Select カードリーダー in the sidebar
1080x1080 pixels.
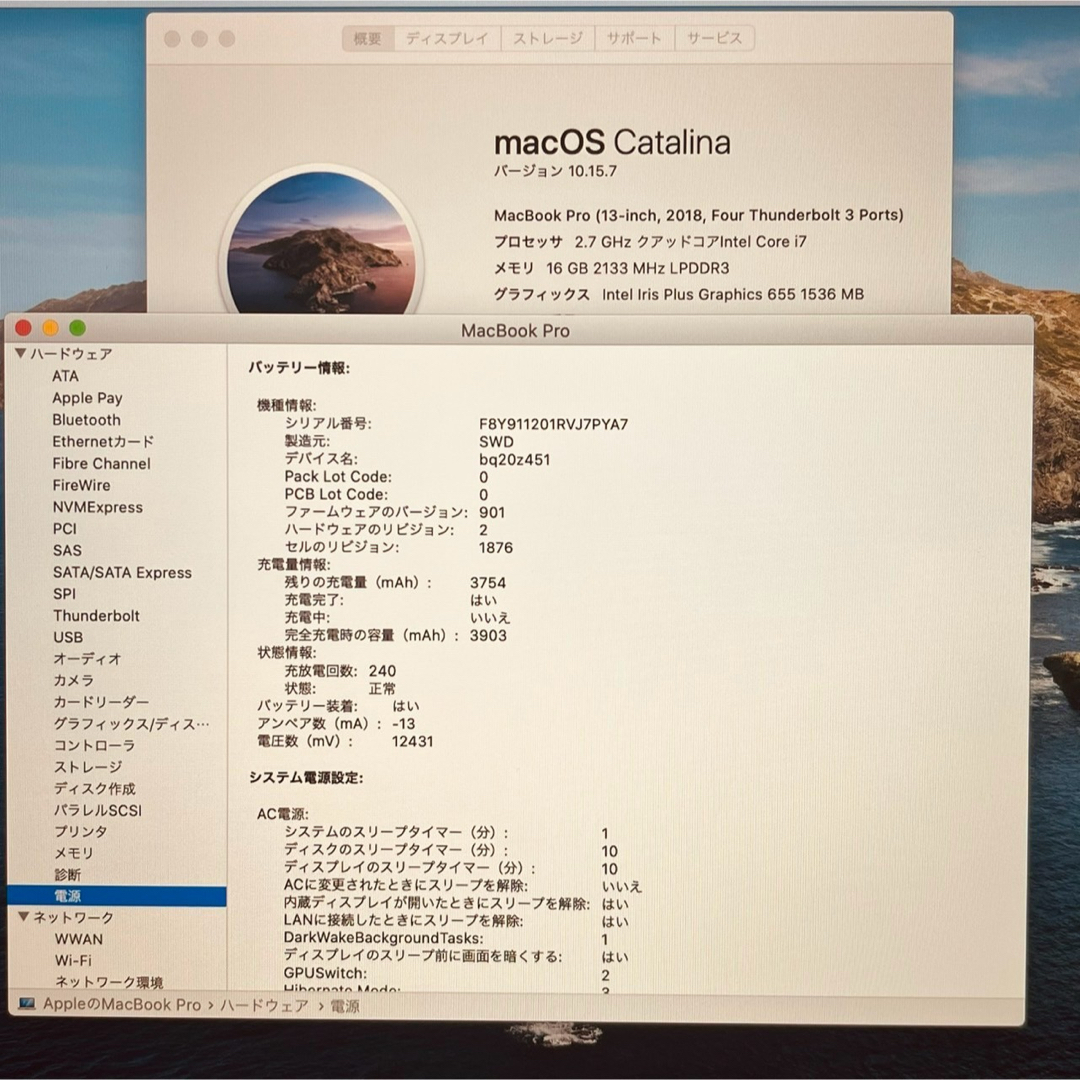pyautogui.click(x=101, y=702)
